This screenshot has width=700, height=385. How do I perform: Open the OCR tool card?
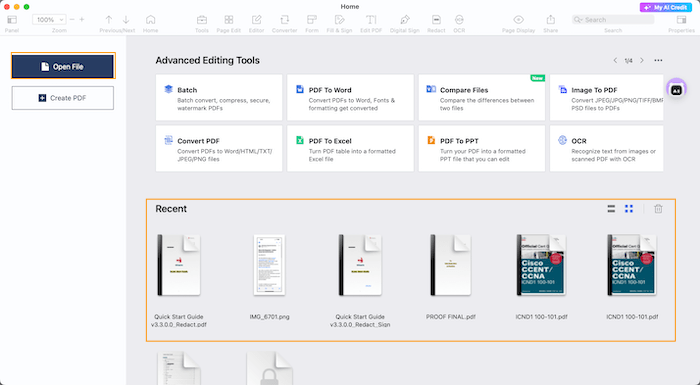pyautogui.click(x=607, y=148)
